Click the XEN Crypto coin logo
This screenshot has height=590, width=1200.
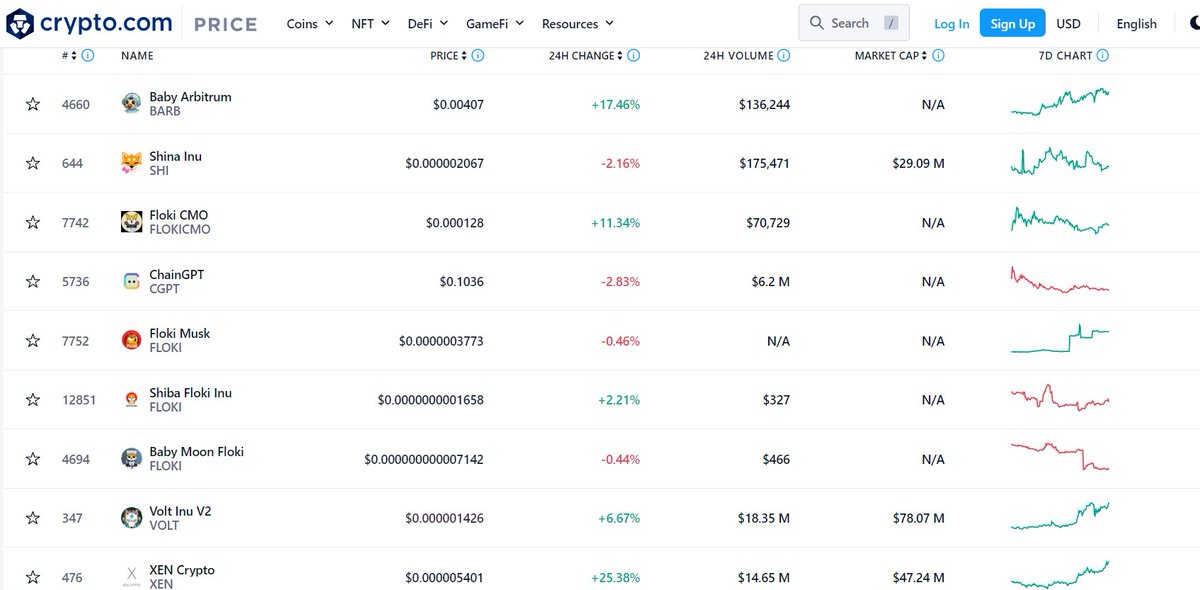coord(131,577)
